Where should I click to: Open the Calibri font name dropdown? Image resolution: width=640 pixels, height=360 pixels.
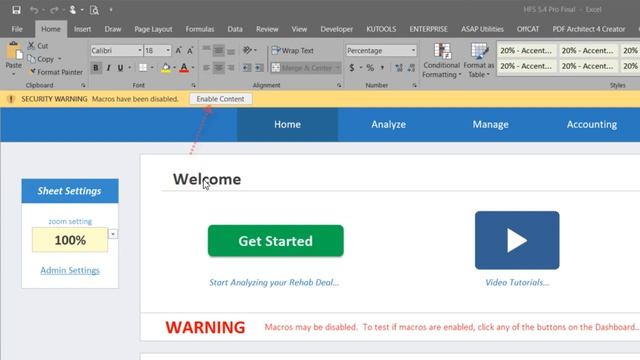click(x=140, y=51)
